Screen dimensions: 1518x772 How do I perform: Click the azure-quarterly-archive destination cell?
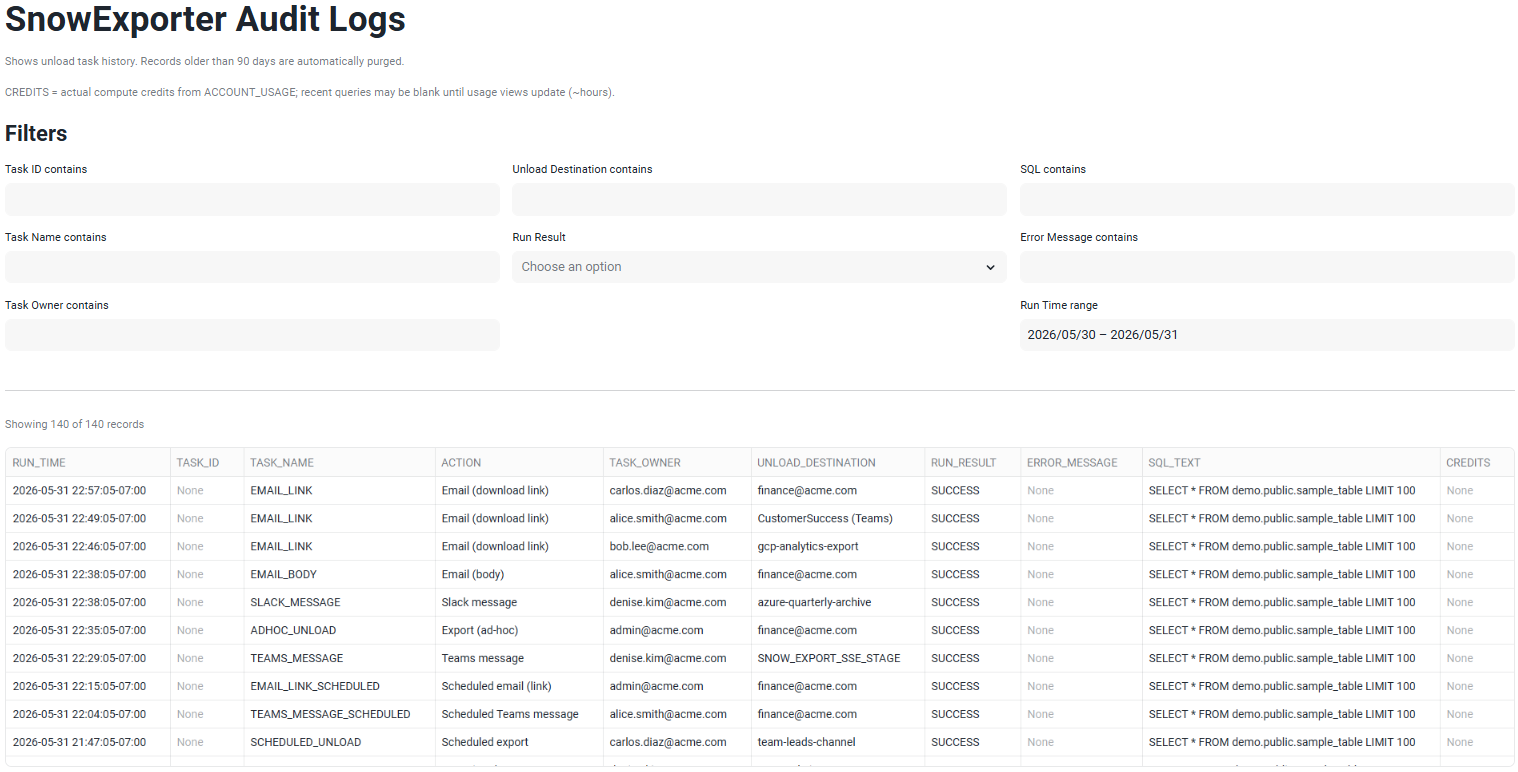pyautogui.click(x=838, y=603)
